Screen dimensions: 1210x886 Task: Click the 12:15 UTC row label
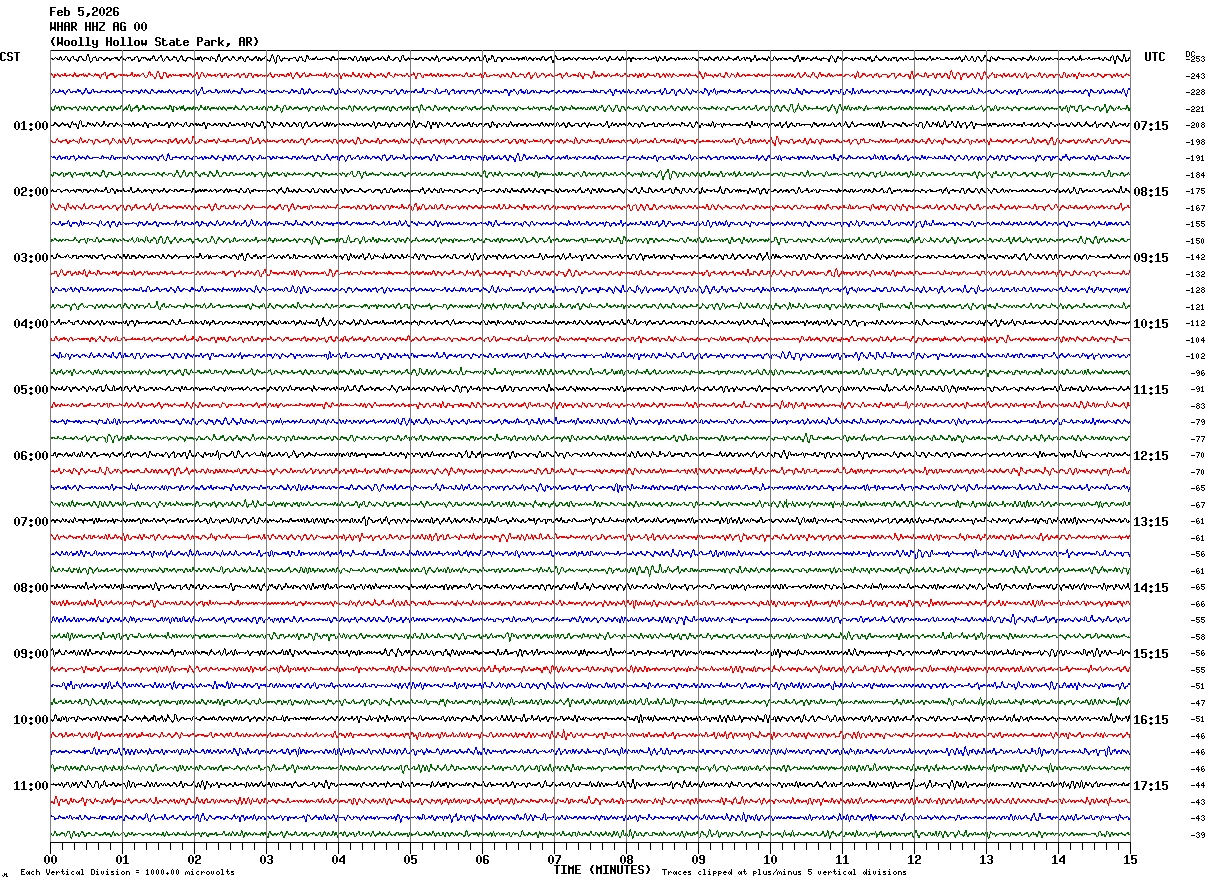[1150, 456]
